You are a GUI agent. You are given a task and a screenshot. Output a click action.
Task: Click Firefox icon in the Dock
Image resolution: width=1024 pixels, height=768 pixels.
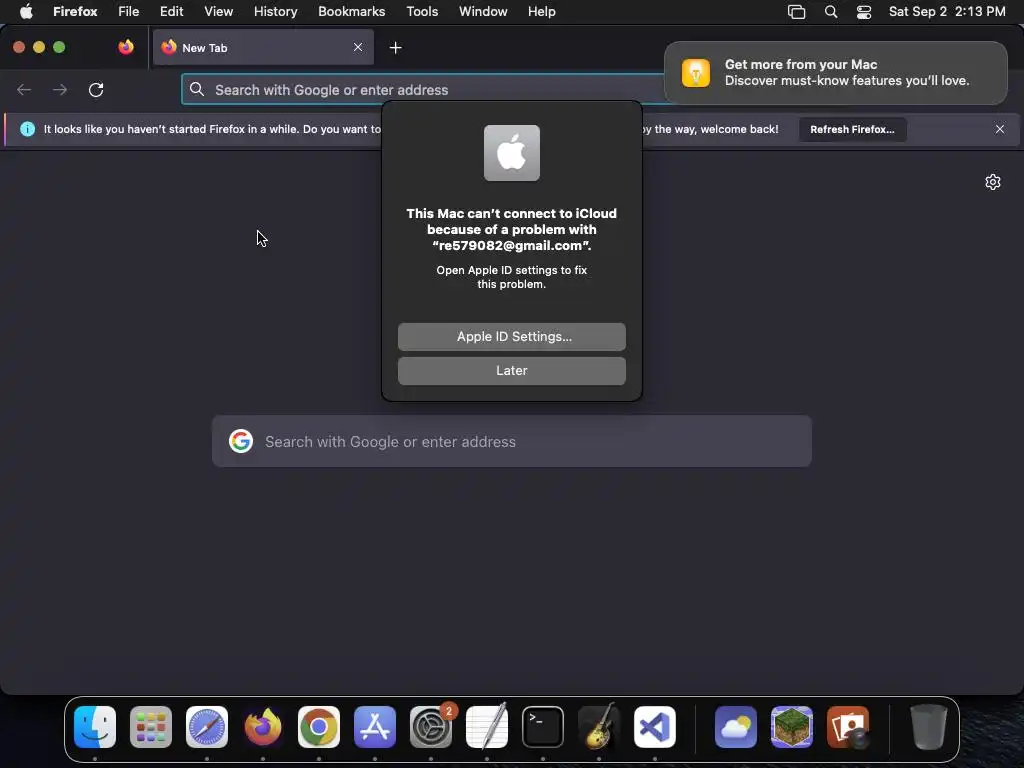tap(263, 727)
